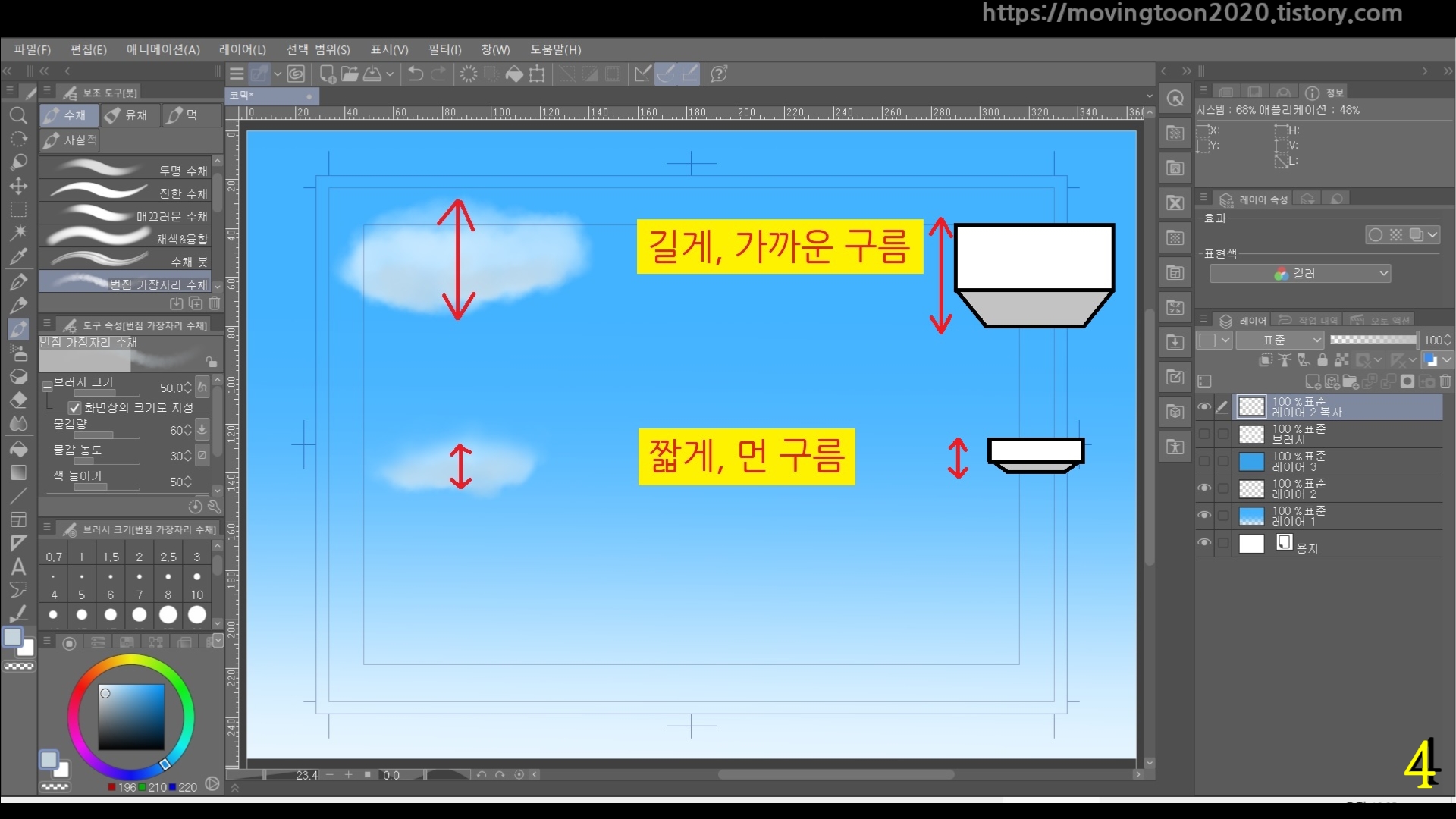The width and height of the screenshot is (1456, 819).
Task: Select the Pen tool
Action: 18,281
